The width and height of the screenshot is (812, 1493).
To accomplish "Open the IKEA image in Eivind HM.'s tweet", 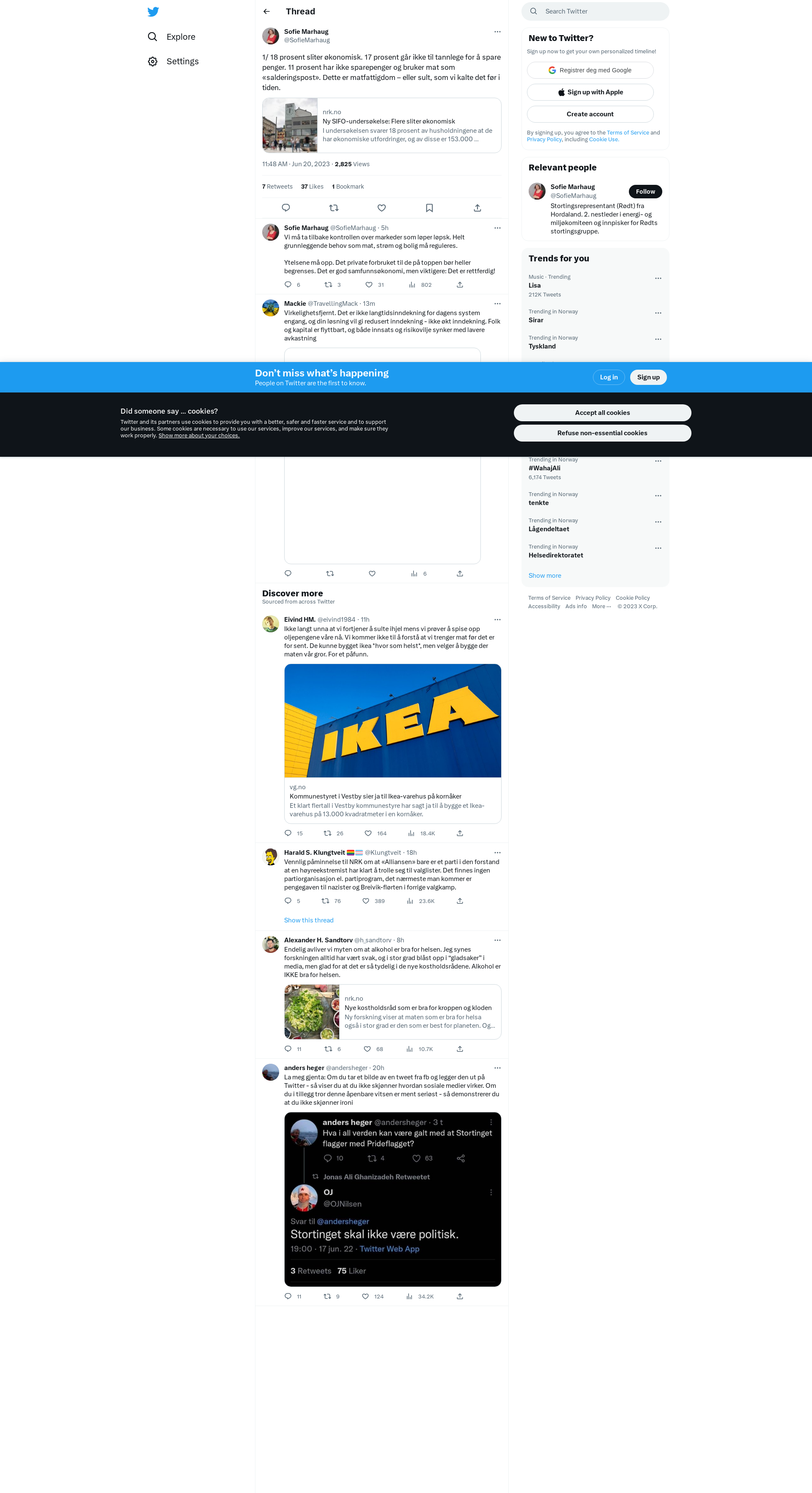I will tap(392, 720).
